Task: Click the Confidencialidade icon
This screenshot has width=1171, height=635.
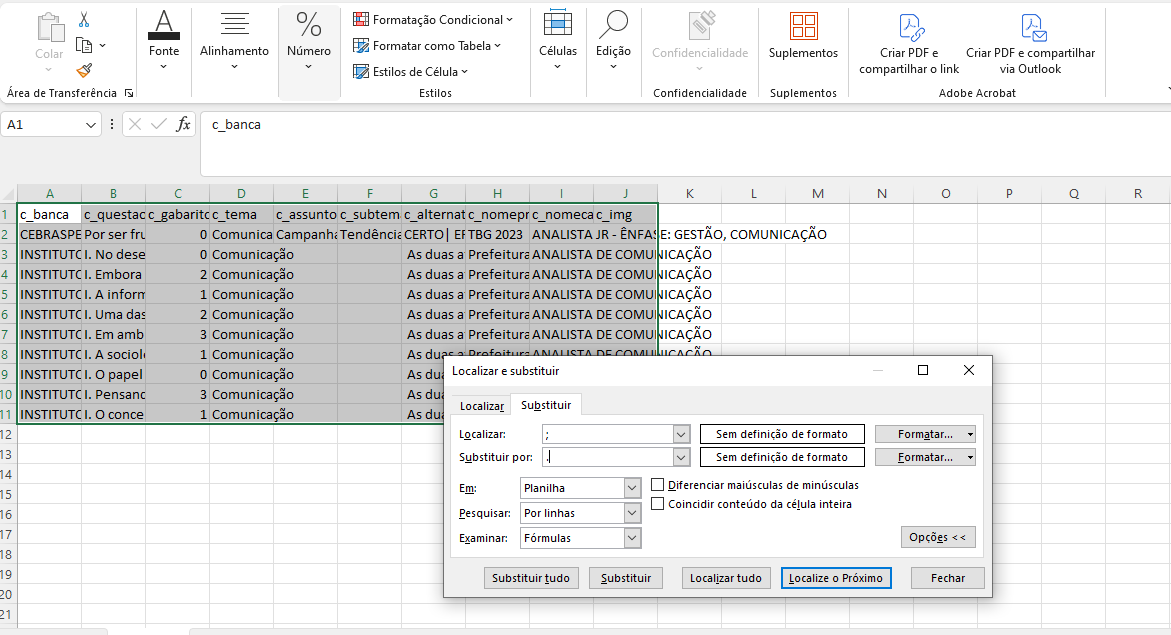Action: pyautogui.click(x=701, y=27)
